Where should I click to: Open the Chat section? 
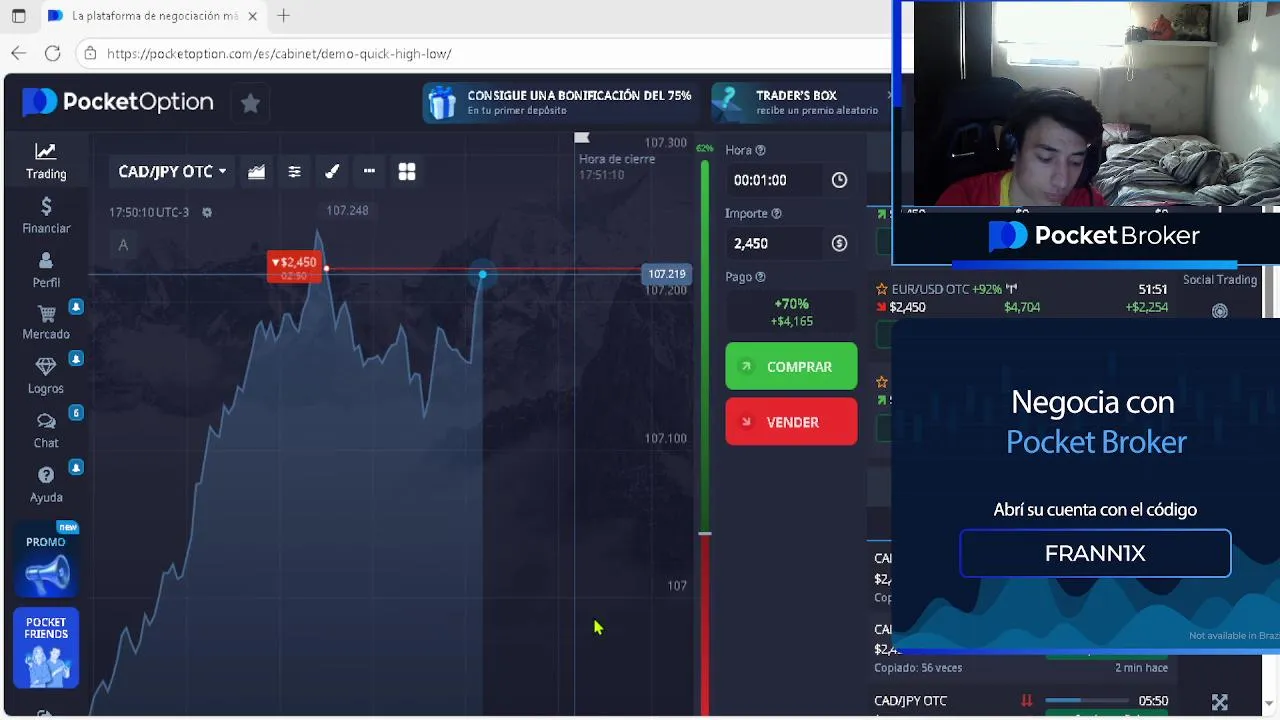[46, 430]
